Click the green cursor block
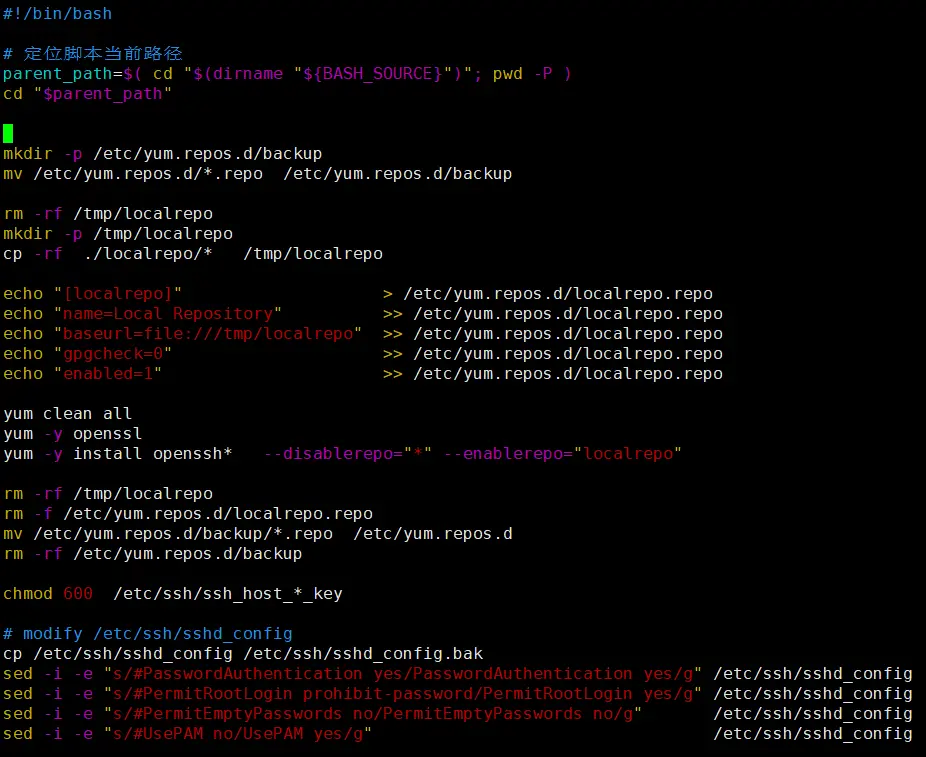Screen dimensions: 926x757 pos(8,133)
